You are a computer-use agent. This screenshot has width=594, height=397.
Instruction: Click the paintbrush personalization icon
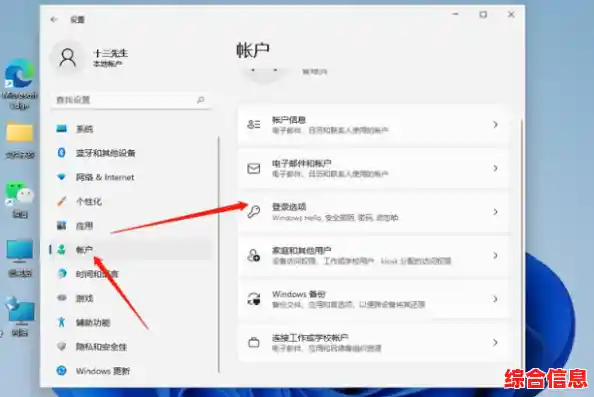[x=62, y=201]
